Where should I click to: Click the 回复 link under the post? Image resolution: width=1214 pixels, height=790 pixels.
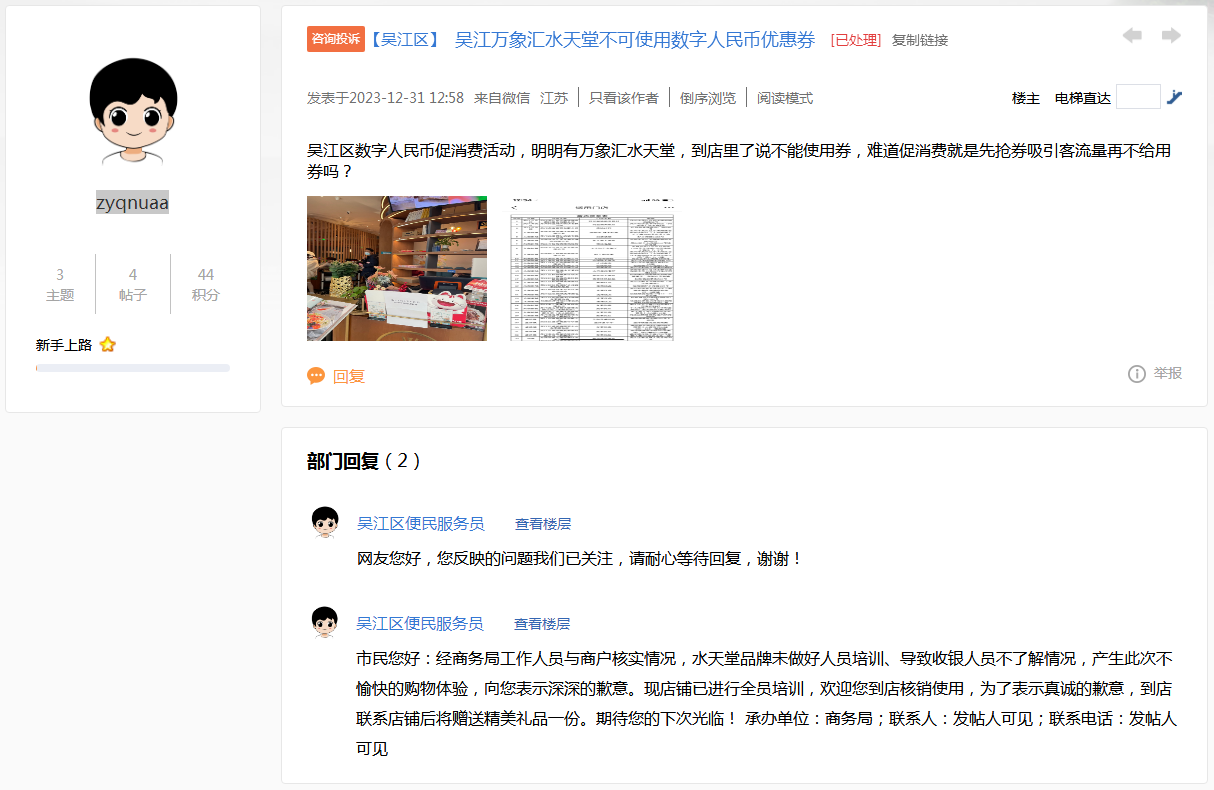349,377
